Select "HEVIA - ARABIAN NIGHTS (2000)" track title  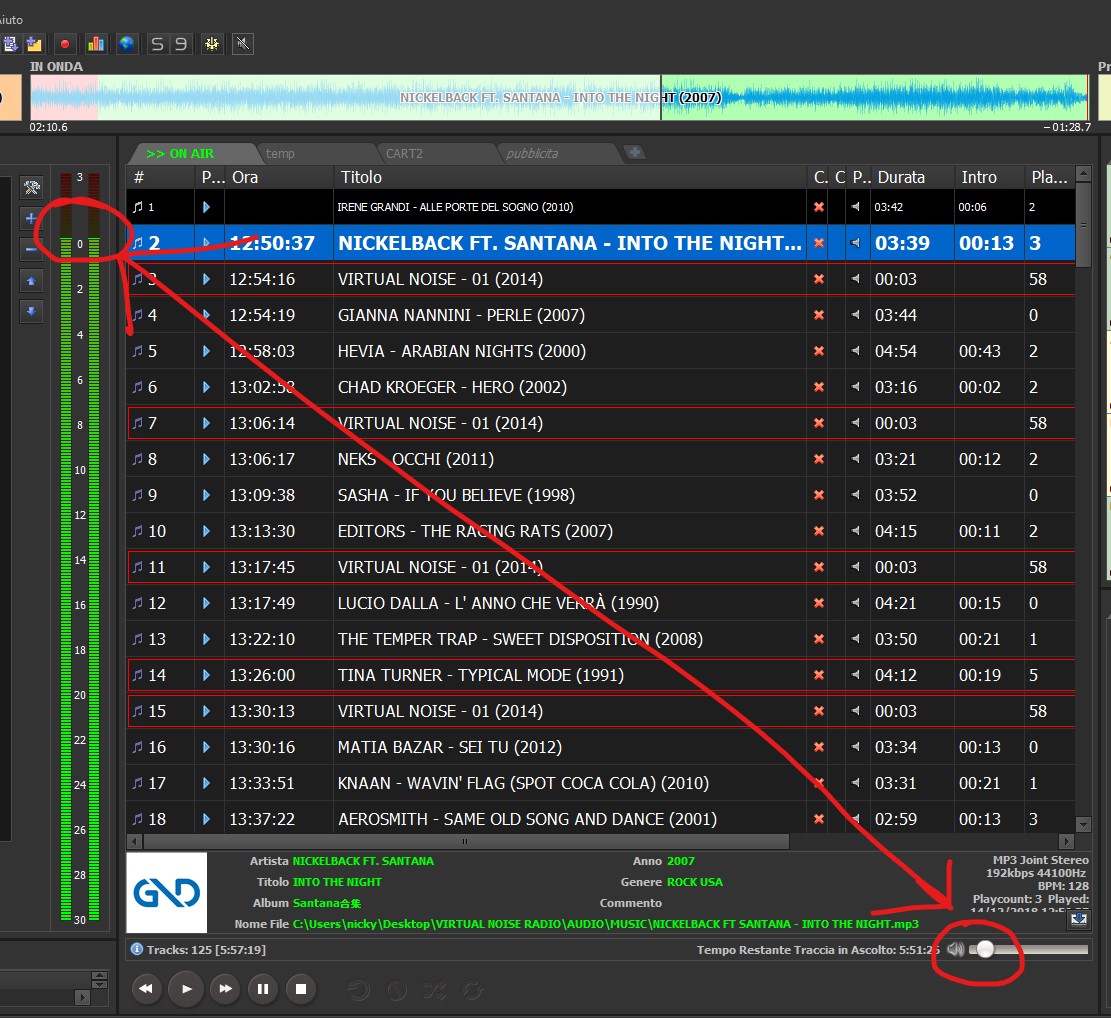tap(461, 351)
